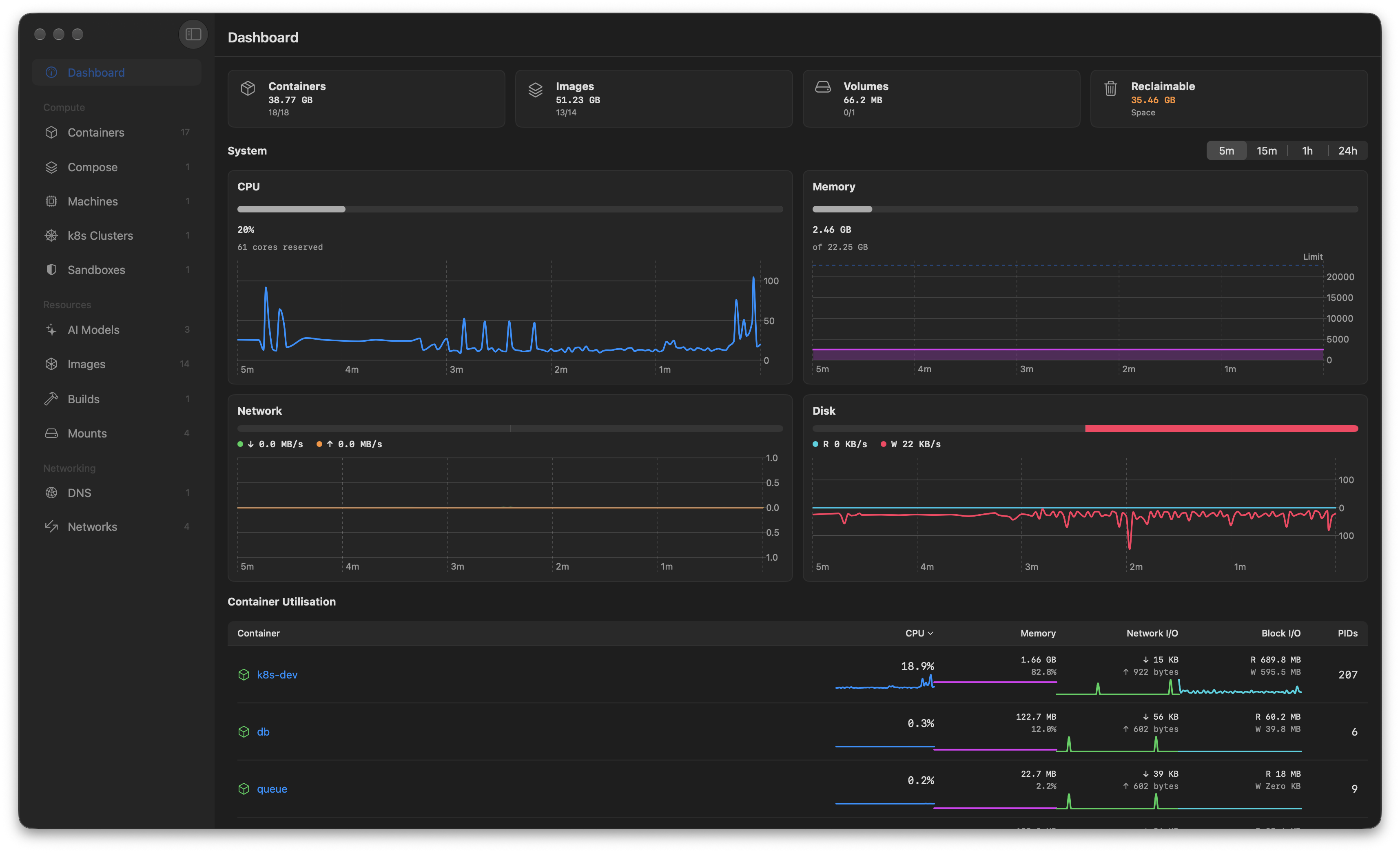Open the k8s-dev container link
The width and height of the screenshot is (1400, 853).
click(x=277, y=675)
